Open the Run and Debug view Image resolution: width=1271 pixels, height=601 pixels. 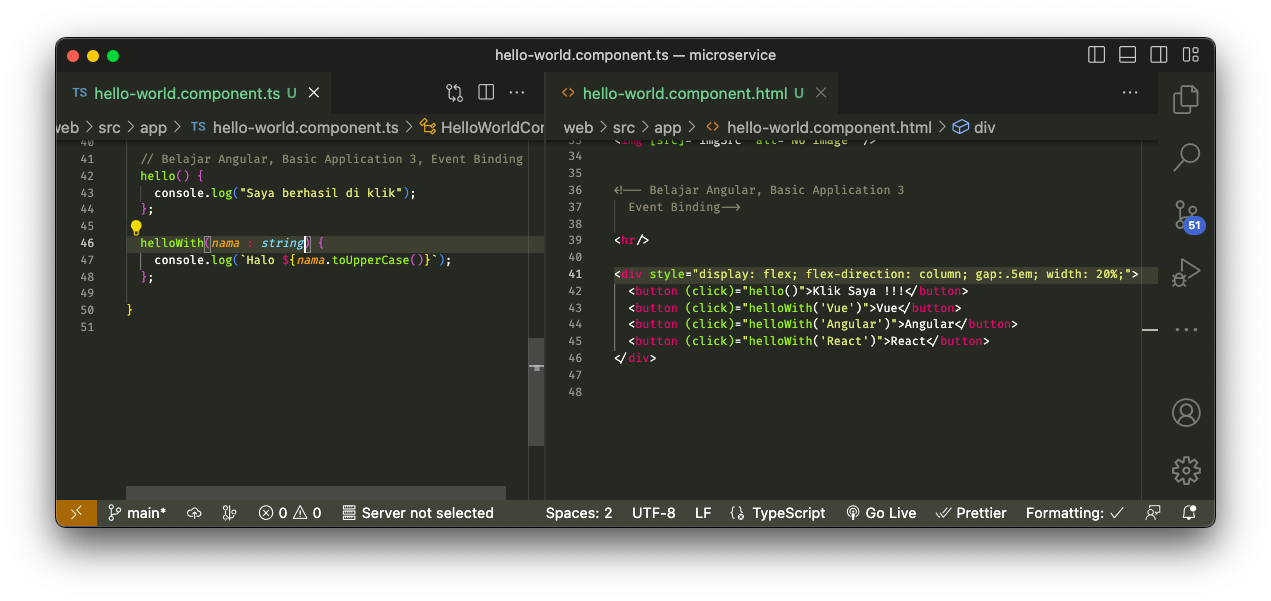click(x=1186, y=272)
